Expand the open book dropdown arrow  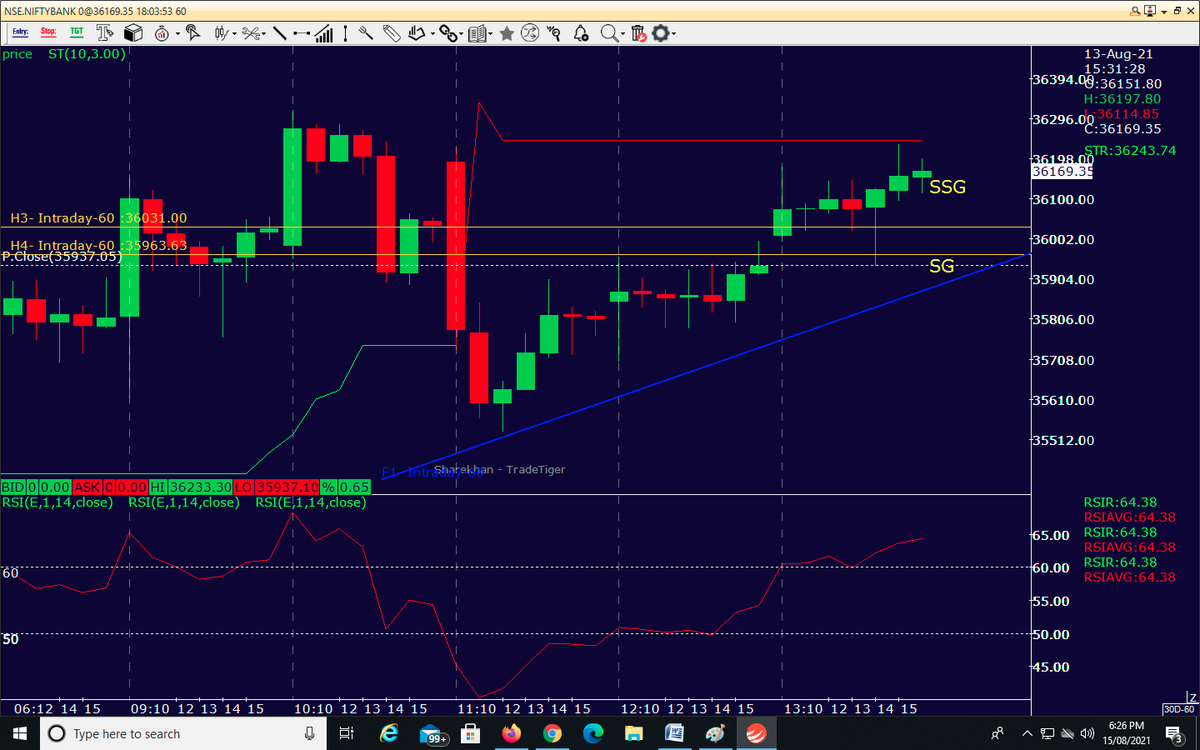tap(490, 34)
